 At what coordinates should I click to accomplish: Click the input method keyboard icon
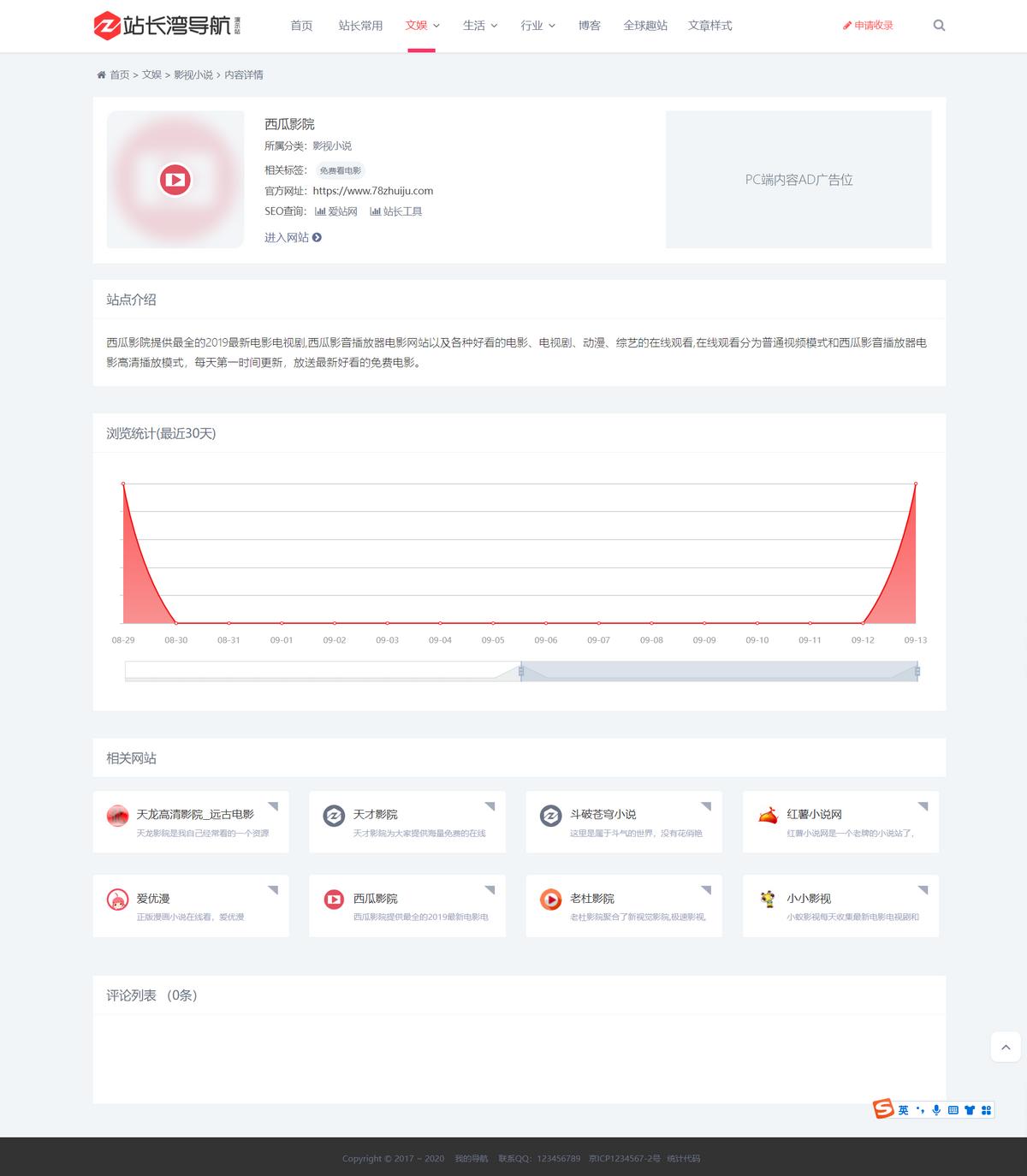(x=953, y=1110)
